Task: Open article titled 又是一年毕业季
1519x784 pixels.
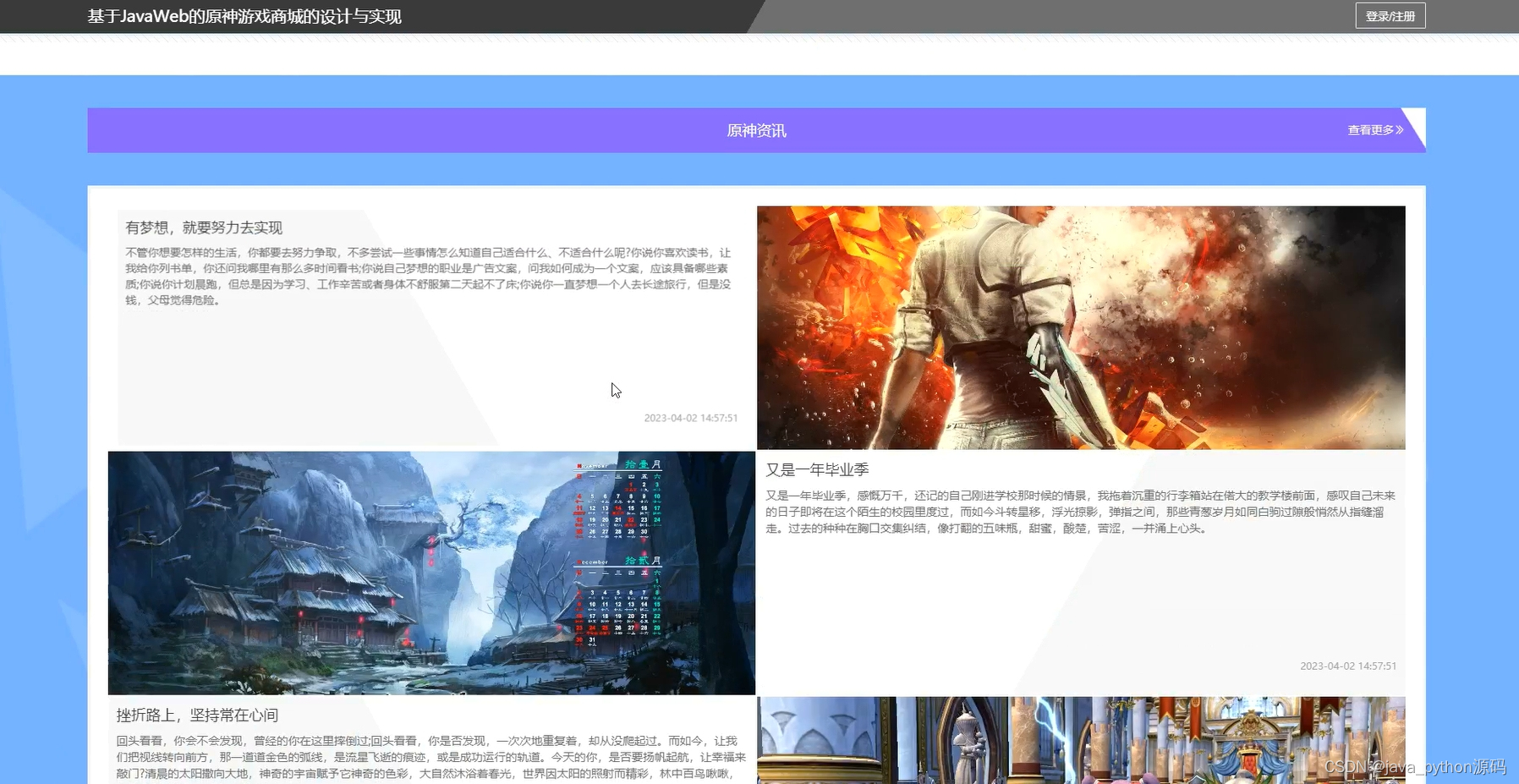Action: coord(817,469)
